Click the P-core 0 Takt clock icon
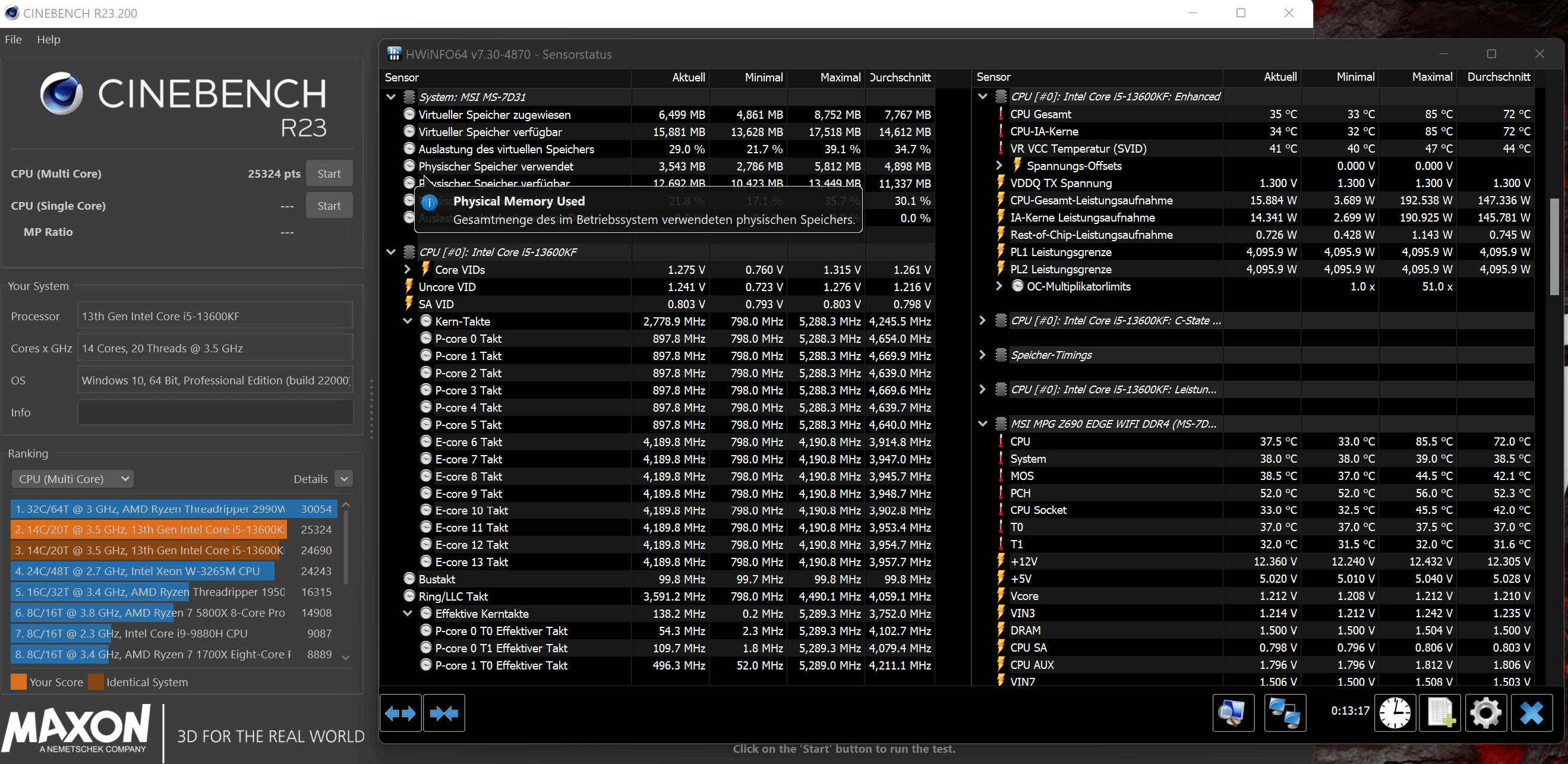 pos(426,338)
